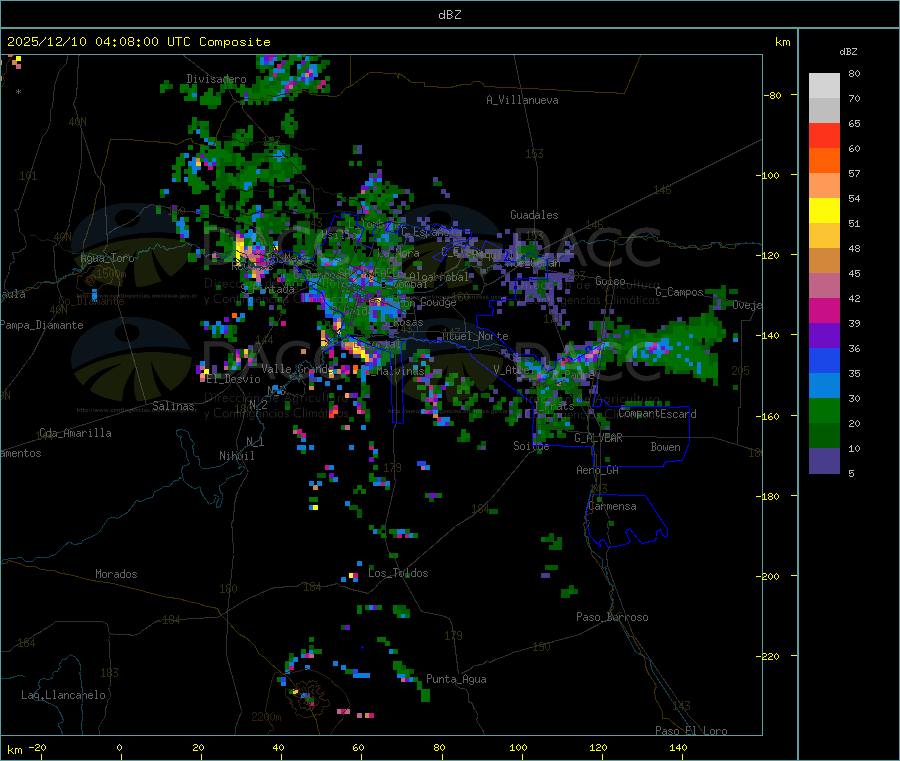Select the 80 dBZ light gray swatch

[x=824, y=86]
